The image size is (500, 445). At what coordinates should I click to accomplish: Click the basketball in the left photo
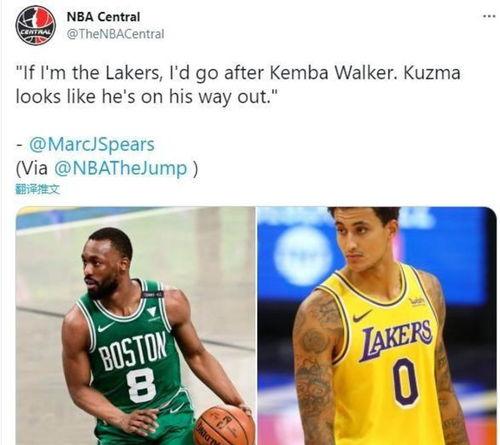point(224,426)
